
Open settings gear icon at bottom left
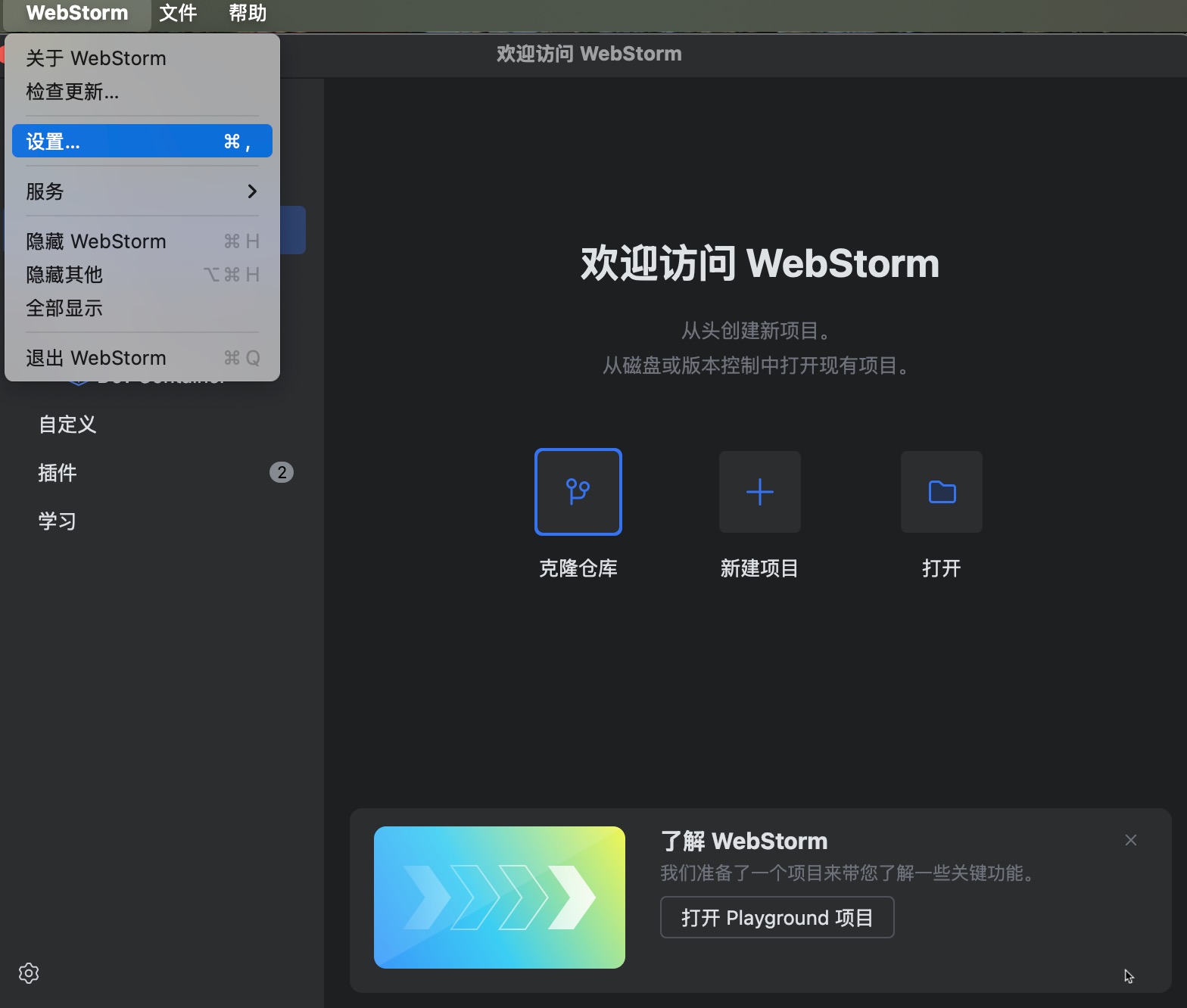(29, 973)
